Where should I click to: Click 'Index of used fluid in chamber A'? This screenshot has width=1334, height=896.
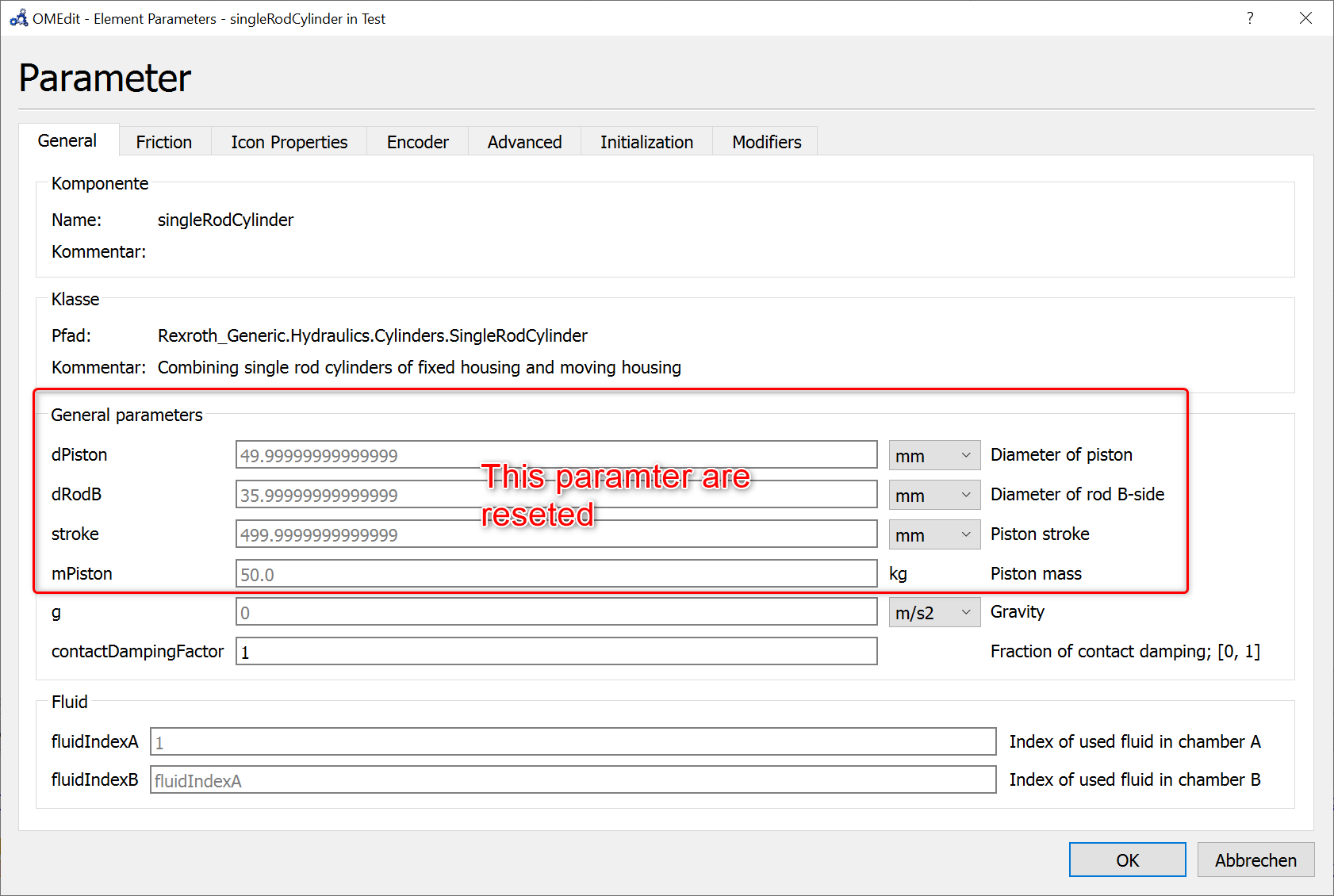[1135, 741]
